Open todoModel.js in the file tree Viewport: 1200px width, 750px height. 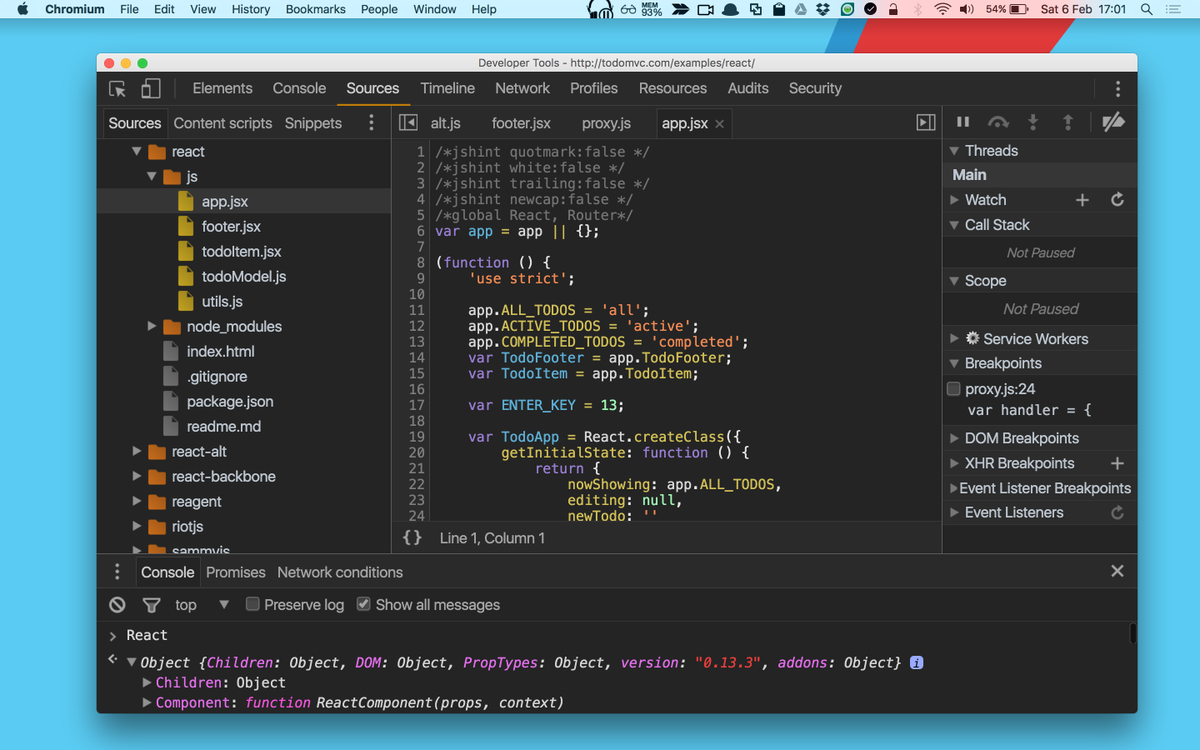pos(244,276)
